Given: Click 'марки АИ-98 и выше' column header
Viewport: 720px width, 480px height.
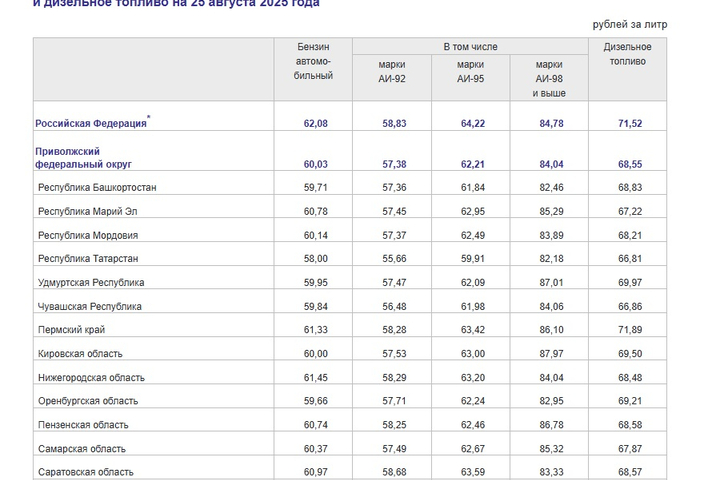Looking at the screenshot, I should tap(549, 79).
